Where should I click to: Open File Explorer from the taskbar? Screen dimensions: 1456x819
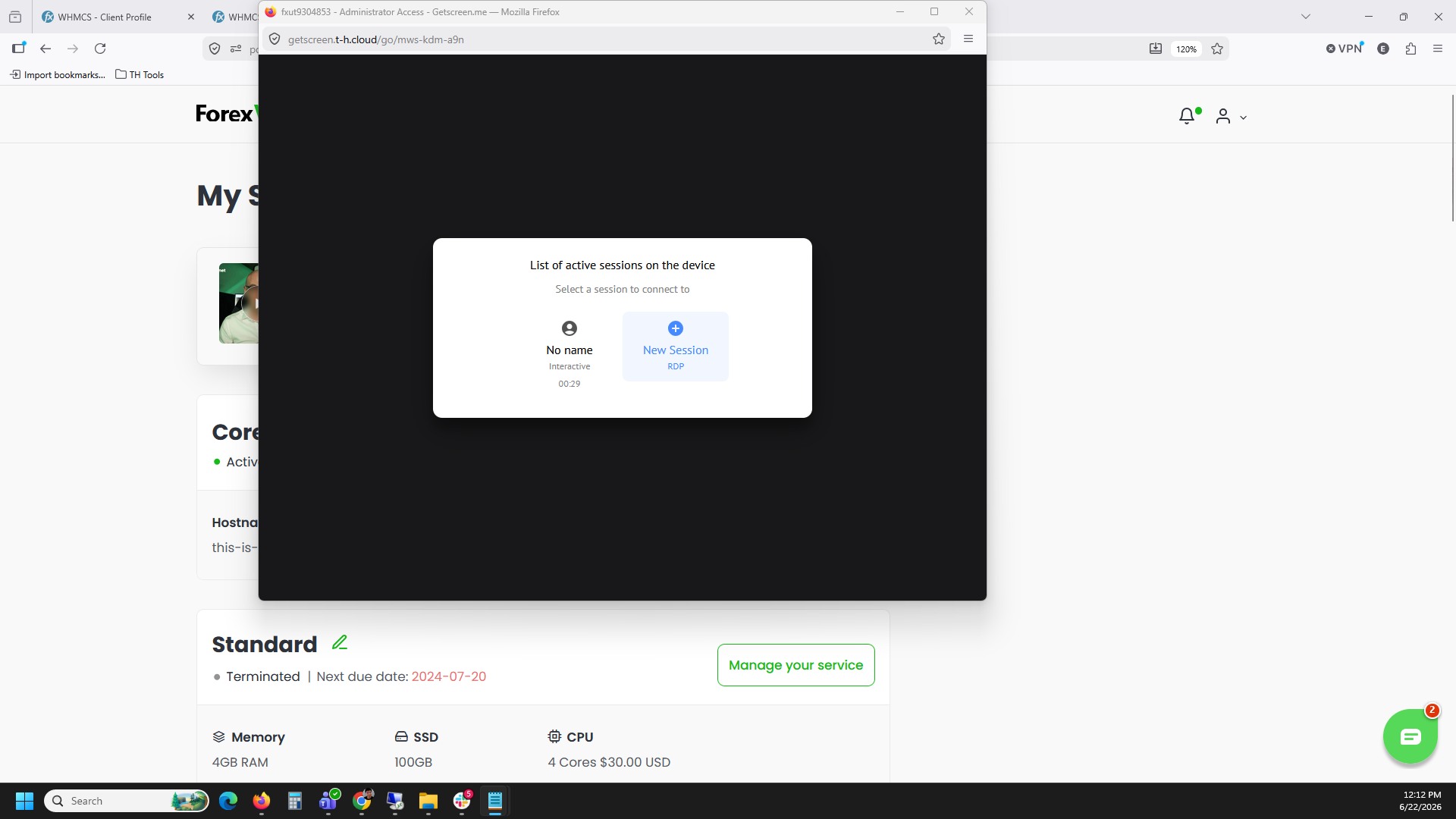point(428,801)
